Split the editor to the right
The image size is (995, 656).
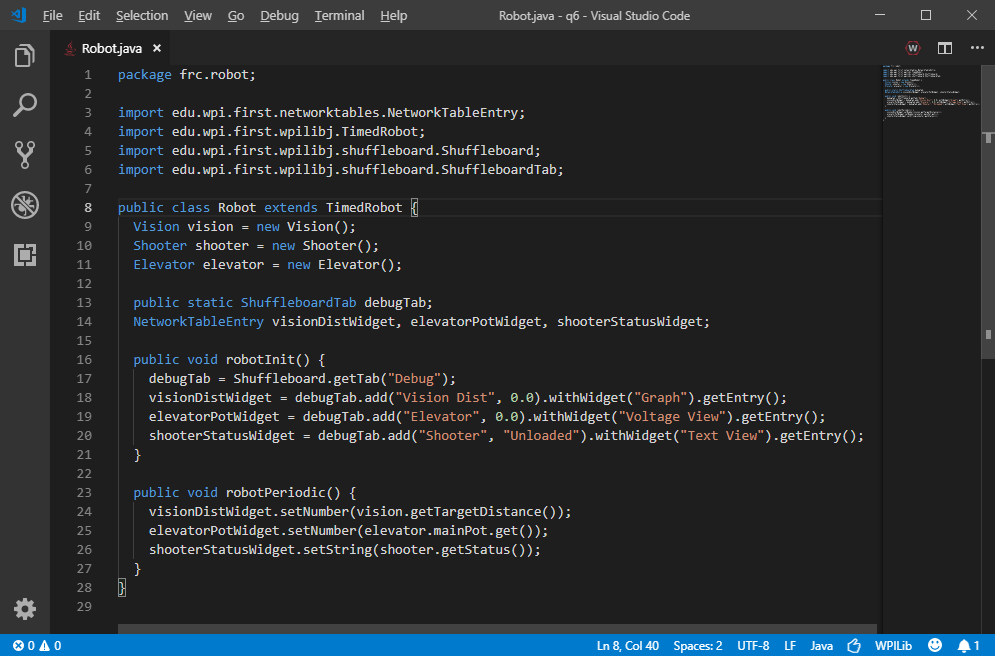coord(945,48)
